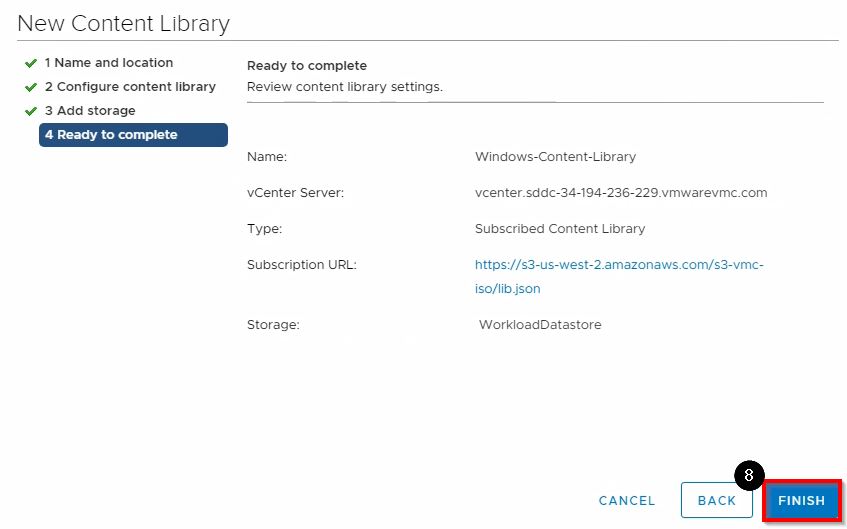Click the Subscribed Content Library type value

coord(560,229)
